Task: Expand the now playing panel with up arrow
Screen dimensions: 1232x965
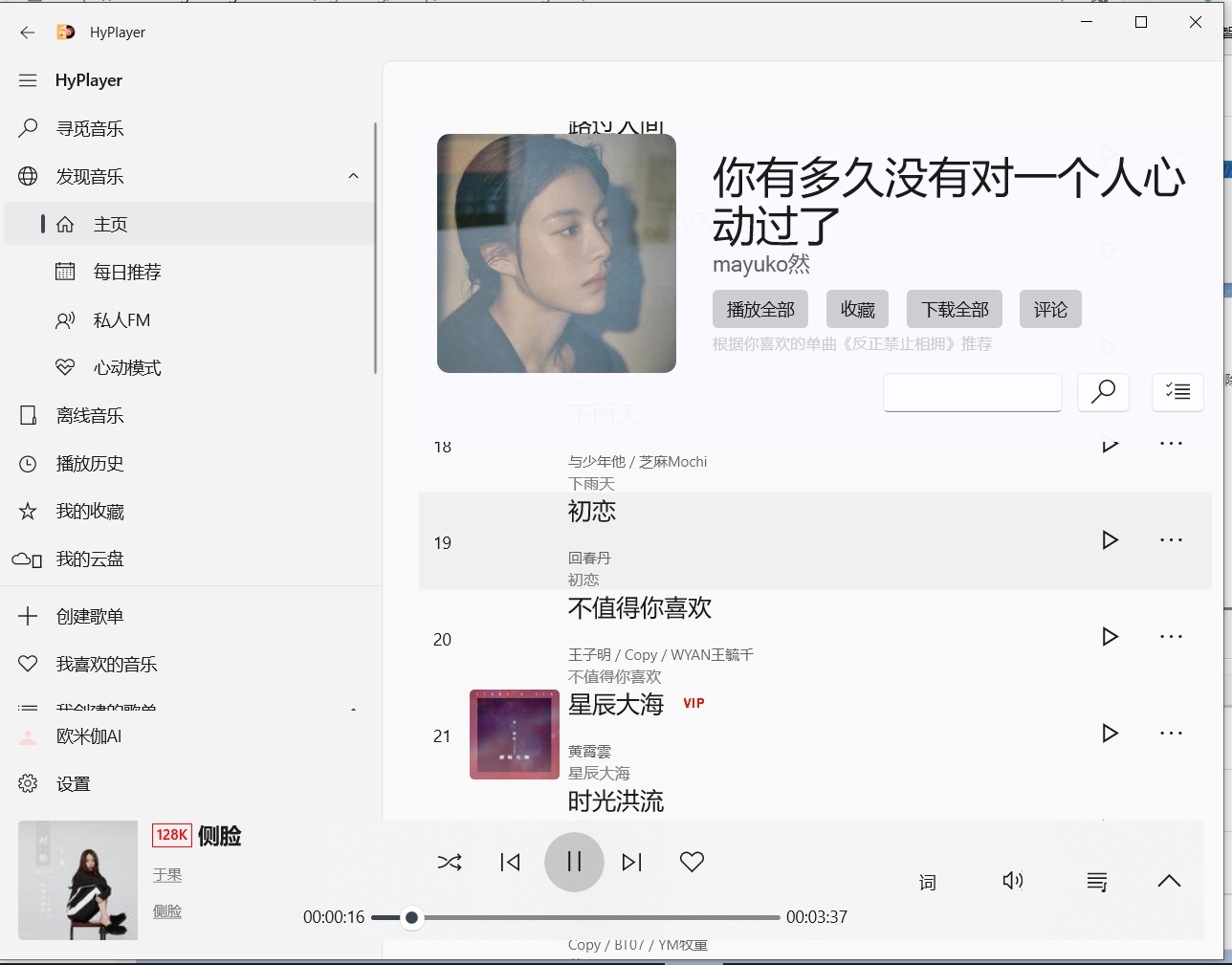Action: [1169, 881]
